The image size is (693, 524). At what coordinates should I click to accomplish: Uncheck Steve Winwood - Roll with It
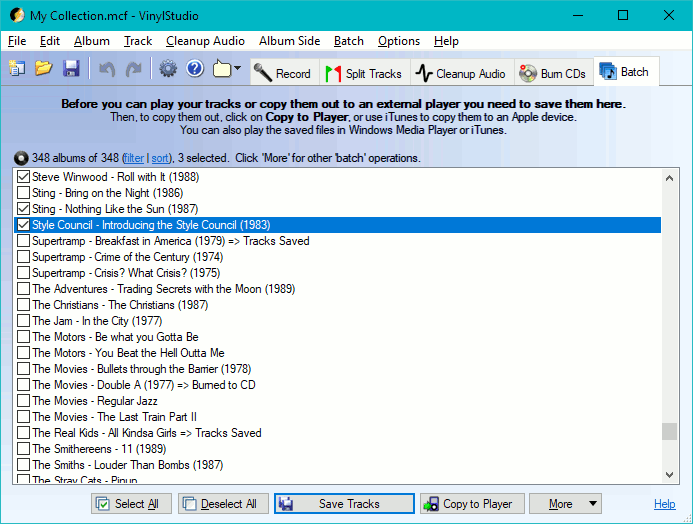(23, 177)
